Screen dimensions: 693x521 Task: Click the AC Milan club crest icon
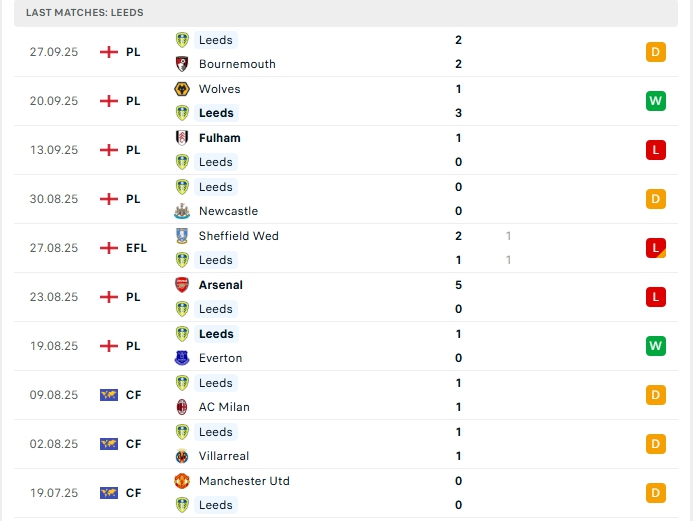click(x=182, y=407)
